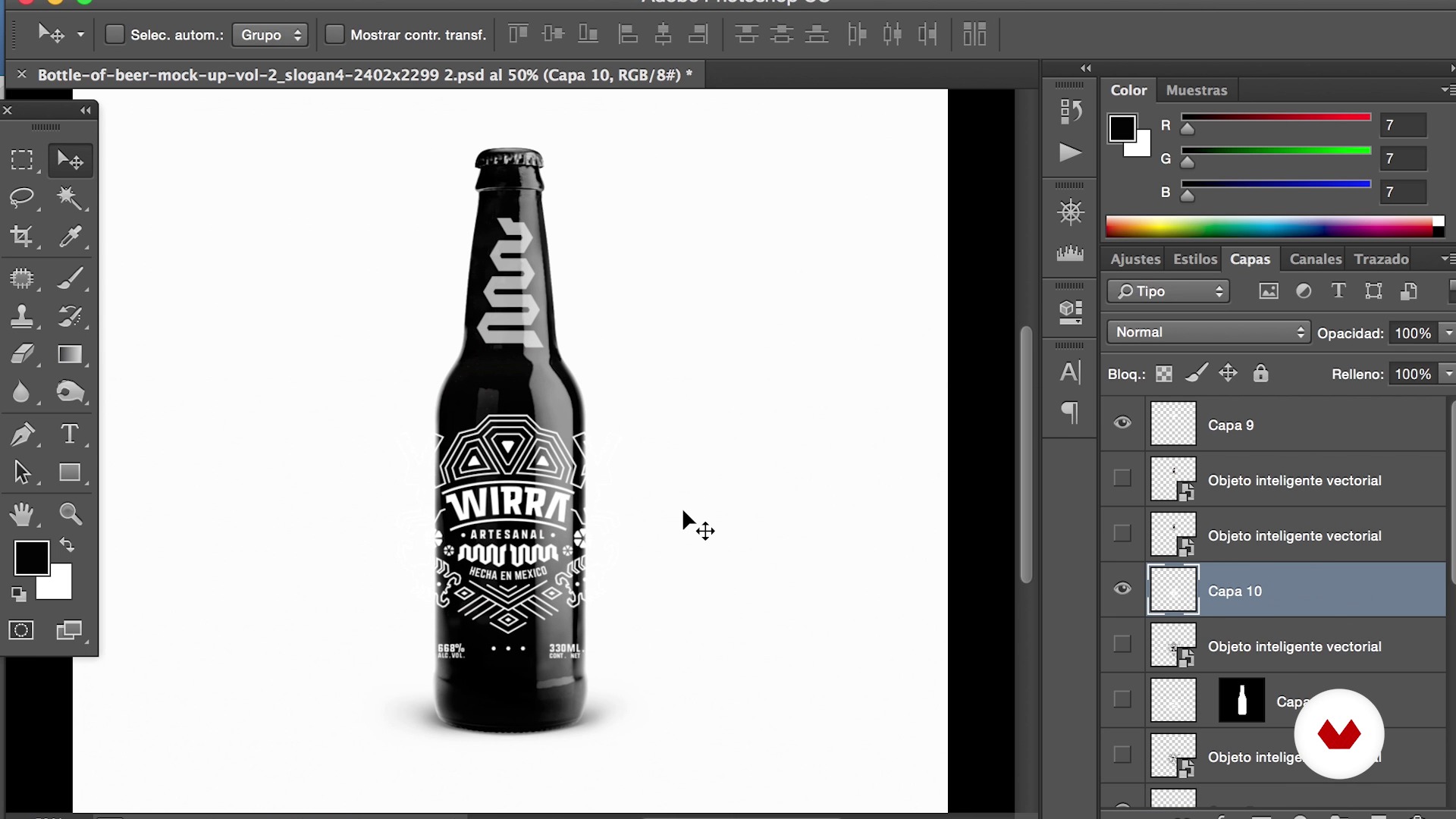Filter layers by type layers icon
Screen dimensions: 1456x819
(1338, 291)
